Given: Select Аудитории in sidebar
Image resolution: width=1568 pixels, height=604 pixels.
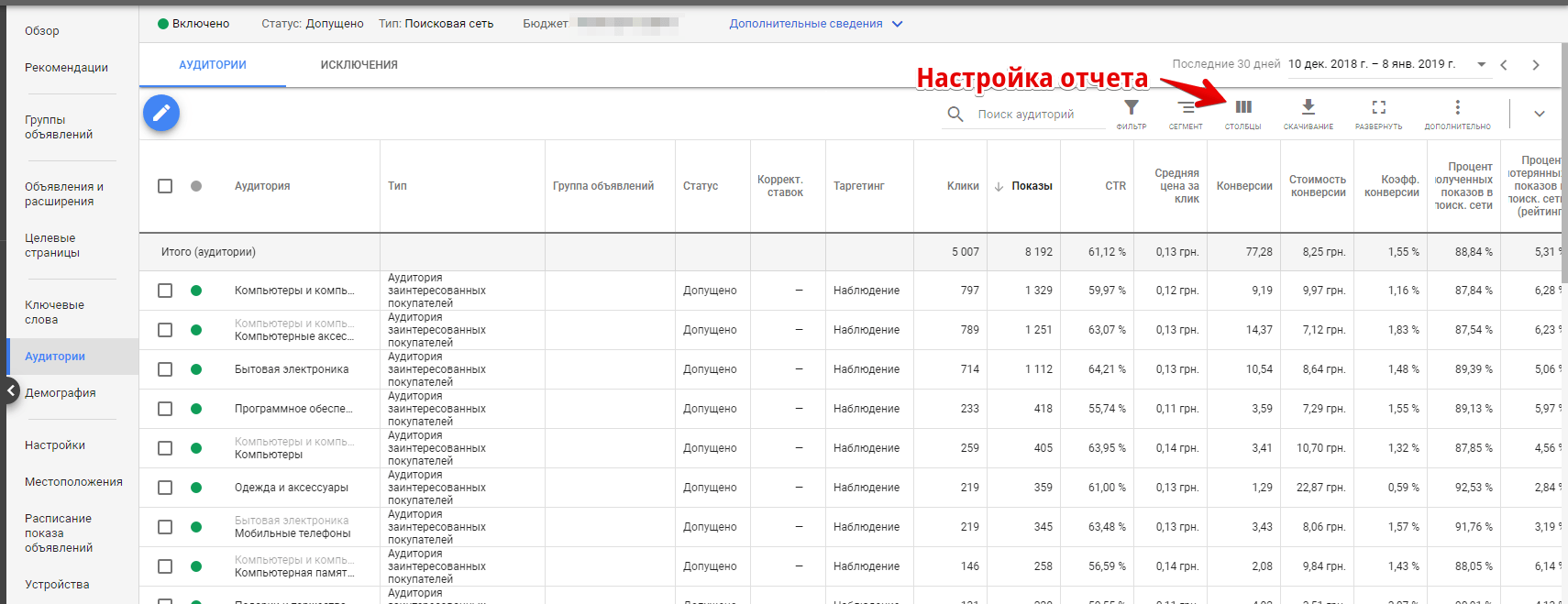Looking at the screenshot, I should 55,357.
